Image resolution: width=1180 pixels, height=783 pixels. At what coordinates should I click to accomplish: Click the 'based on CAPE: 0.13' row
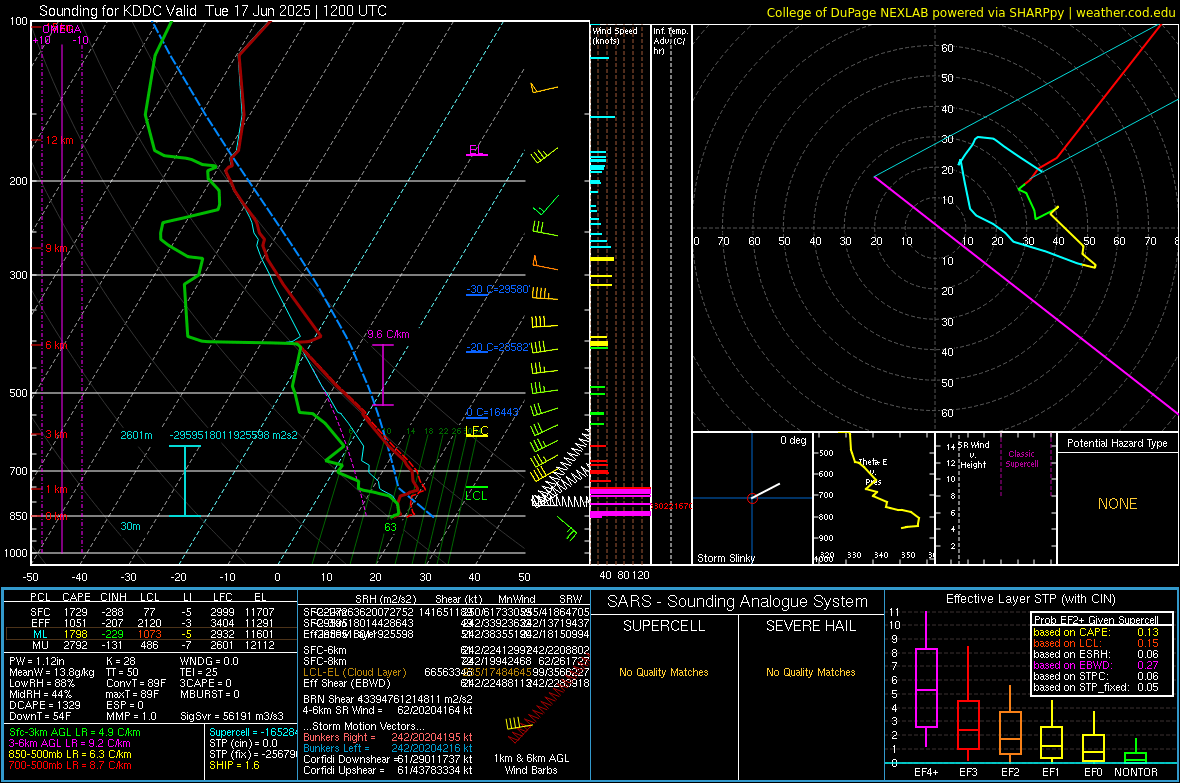(1096, 632)
